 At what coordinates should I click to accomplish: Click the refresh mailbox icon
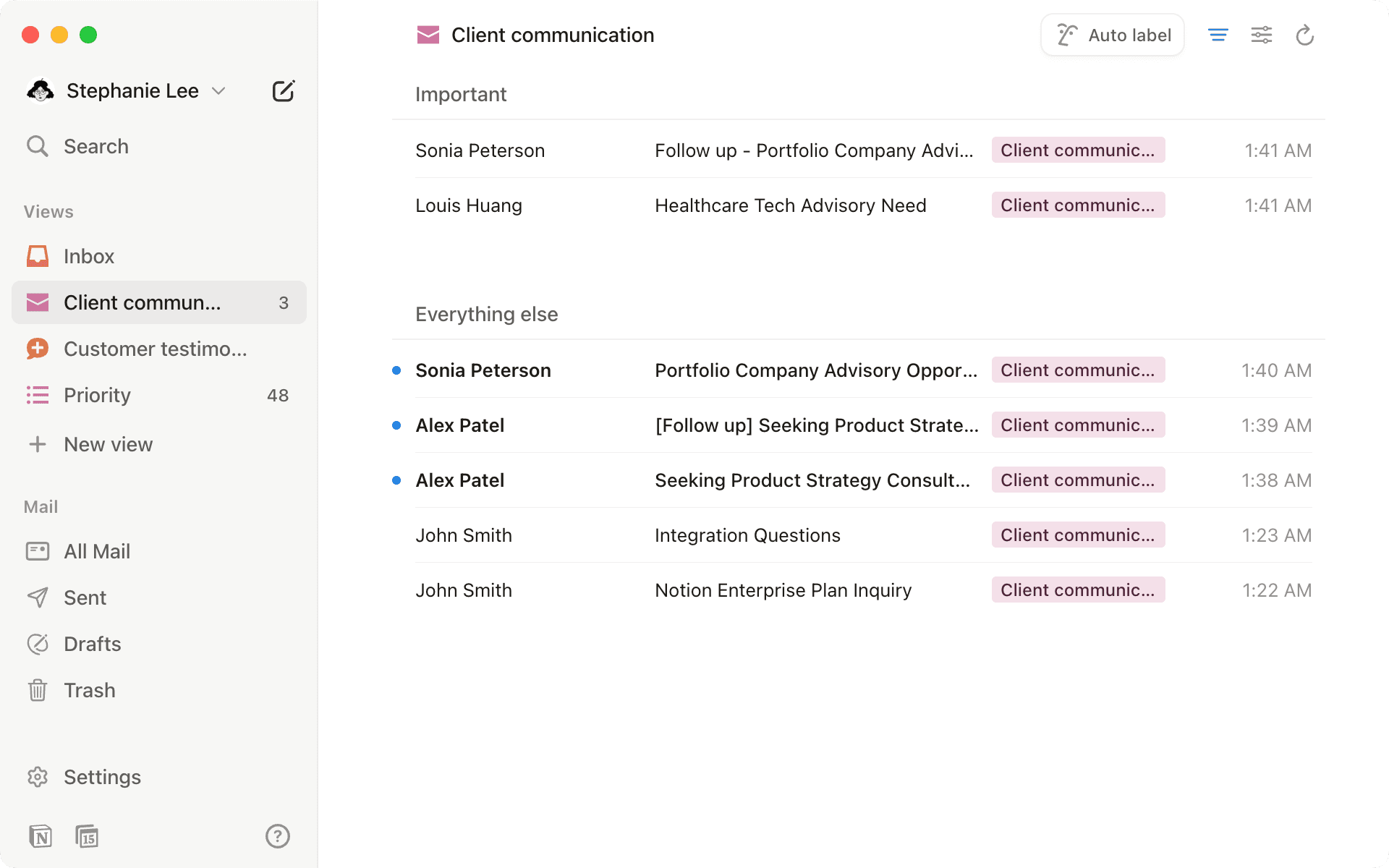1304,34
